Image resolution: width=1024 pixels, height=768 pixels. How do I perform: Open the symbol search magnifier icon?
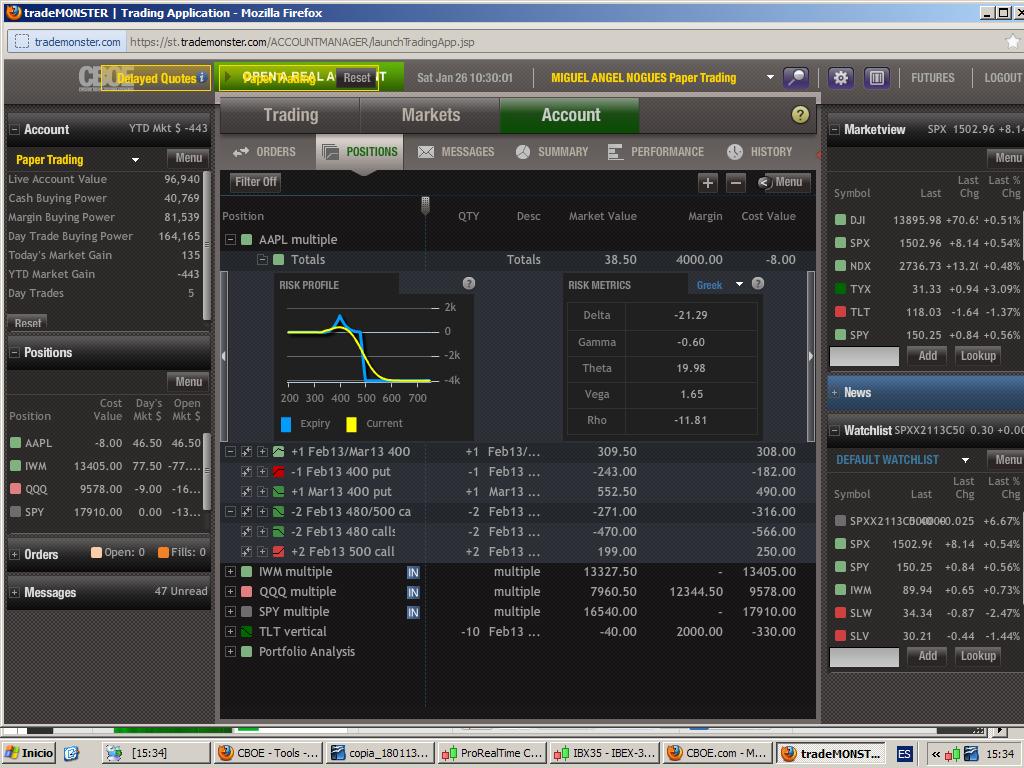(796, 78)
